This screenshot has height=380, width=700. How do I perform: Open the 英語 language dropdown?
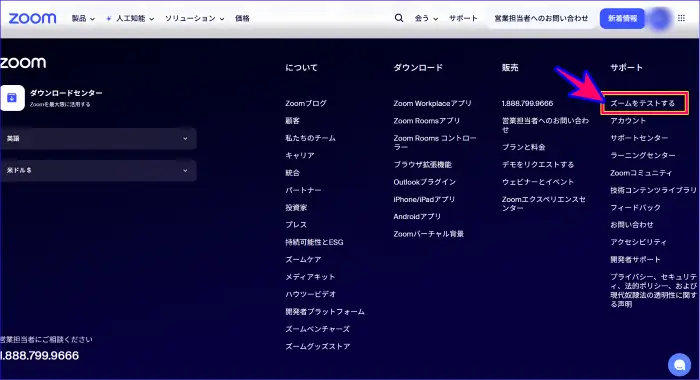click(98, 138)
